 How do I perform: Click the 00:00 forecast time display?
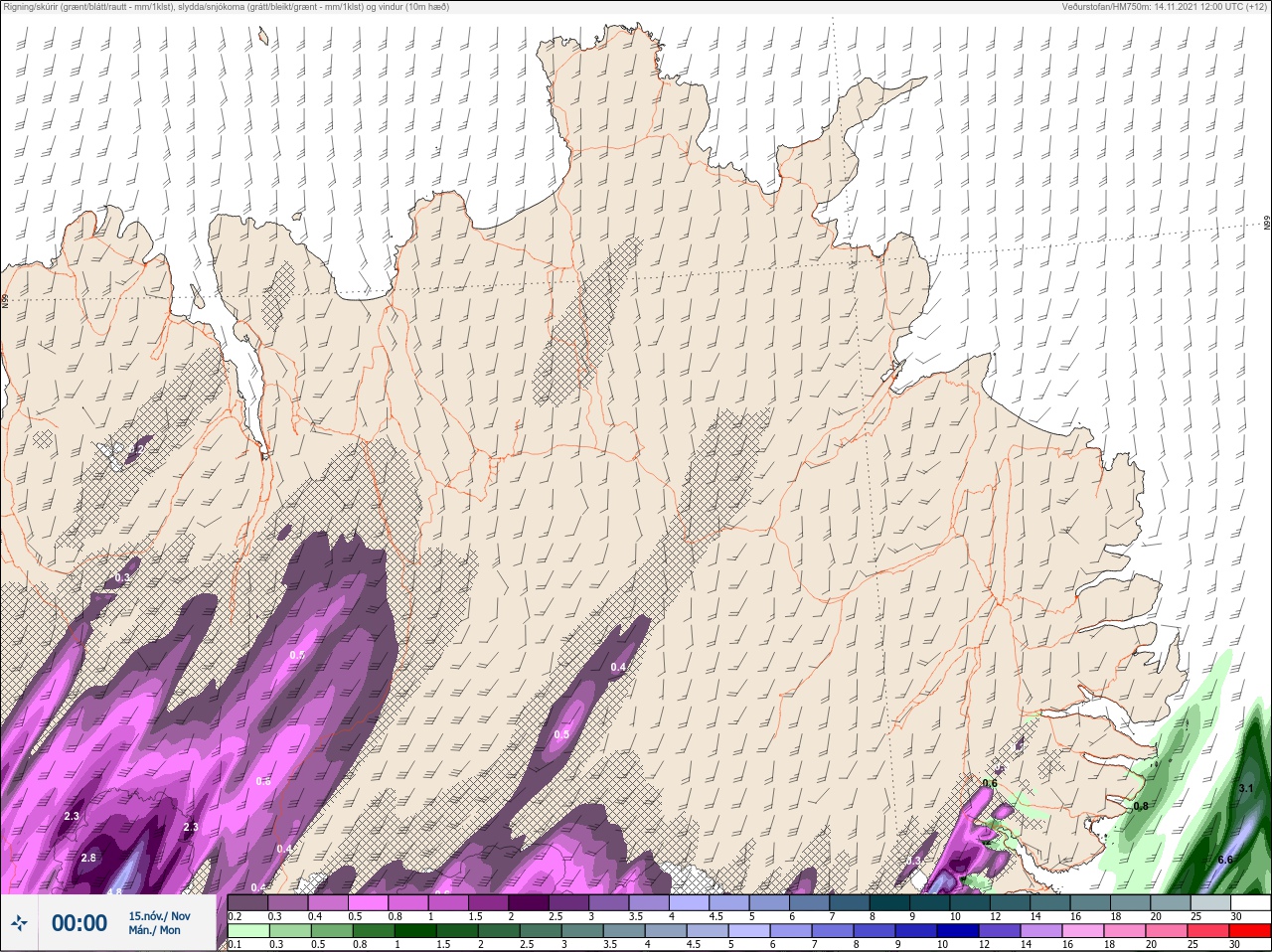click(x=79, y=922)
